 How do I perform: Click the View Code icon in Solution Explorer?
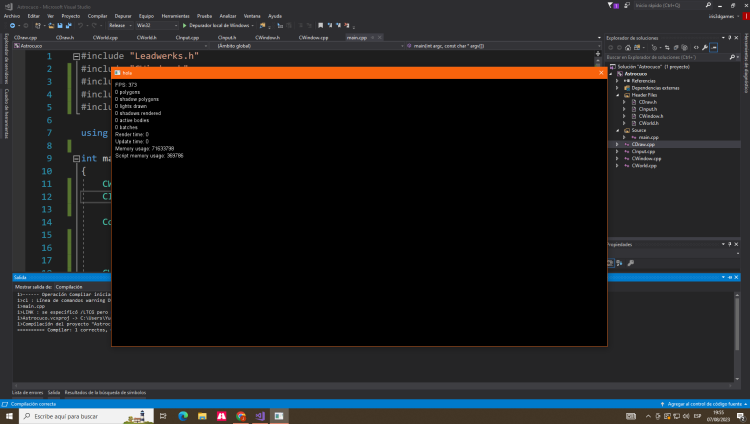tap(696, 47)
